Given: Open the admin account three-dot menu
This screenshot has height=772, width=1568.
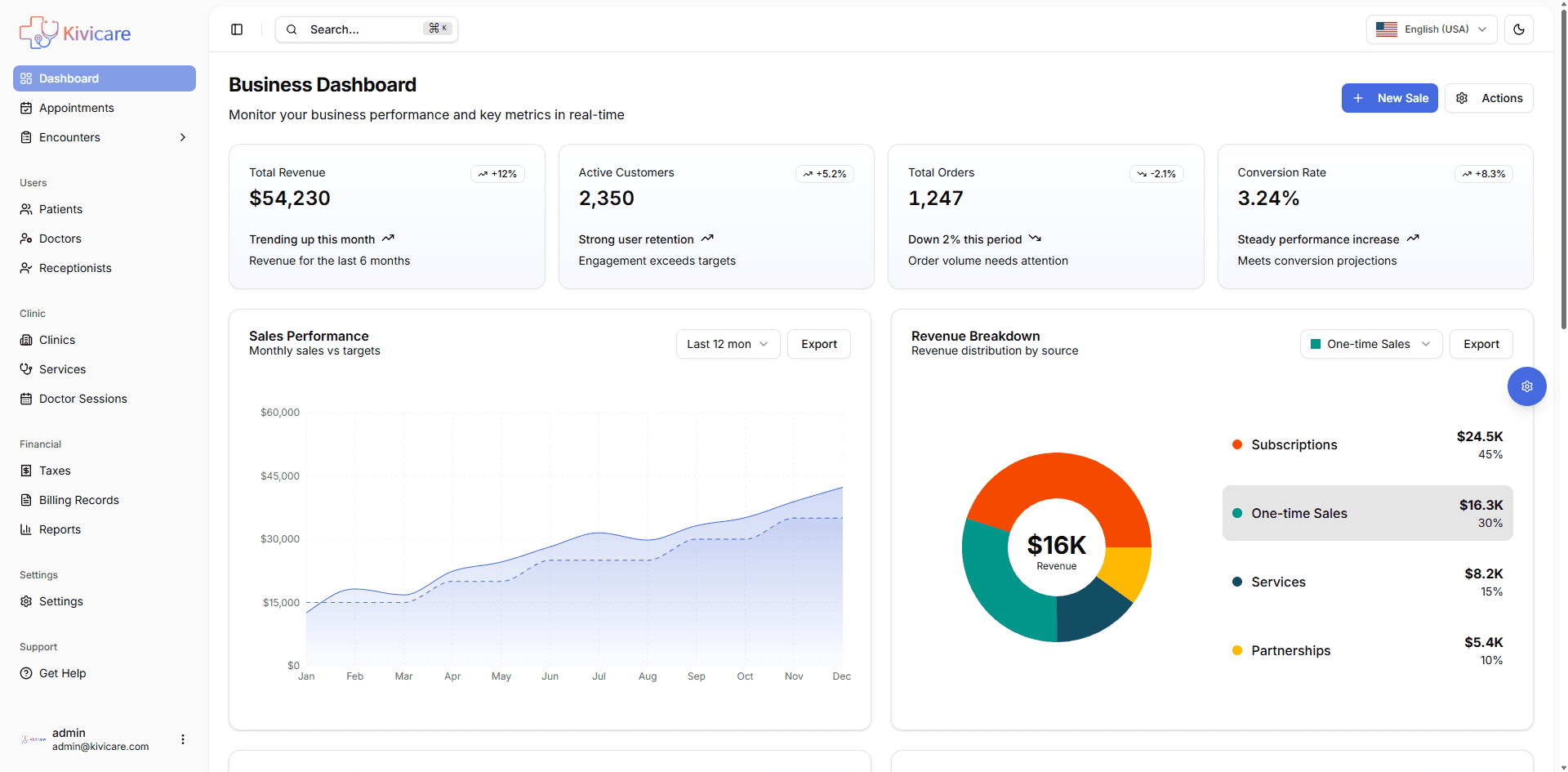Looking at the screenshot, I should tap(183, 739).
